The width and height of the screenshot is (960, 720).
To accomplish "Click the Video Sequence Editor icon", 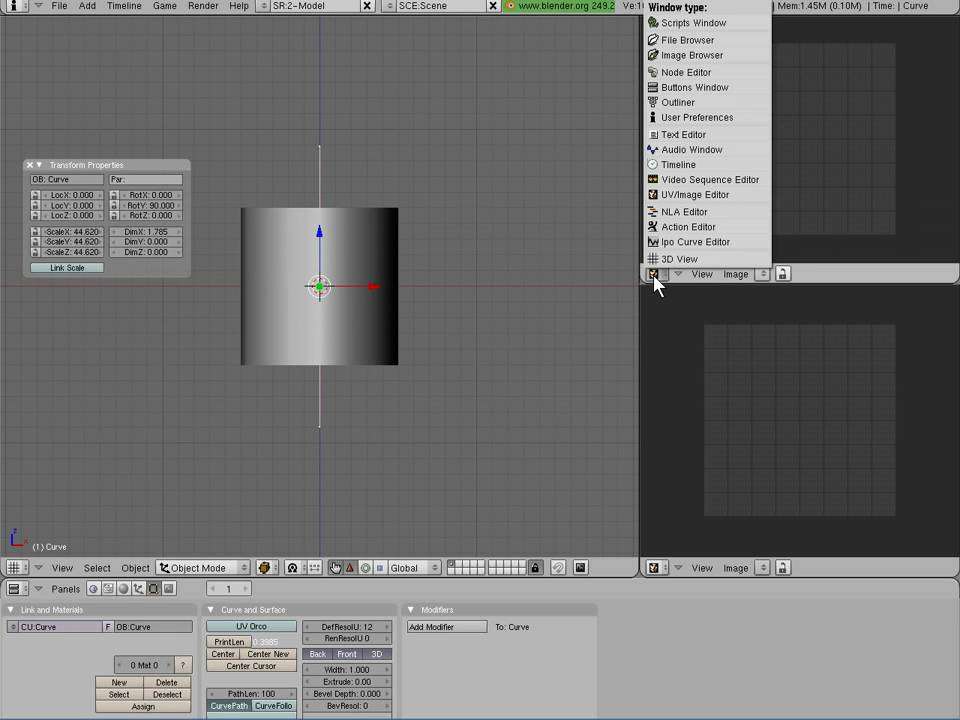I will point(653,179).
